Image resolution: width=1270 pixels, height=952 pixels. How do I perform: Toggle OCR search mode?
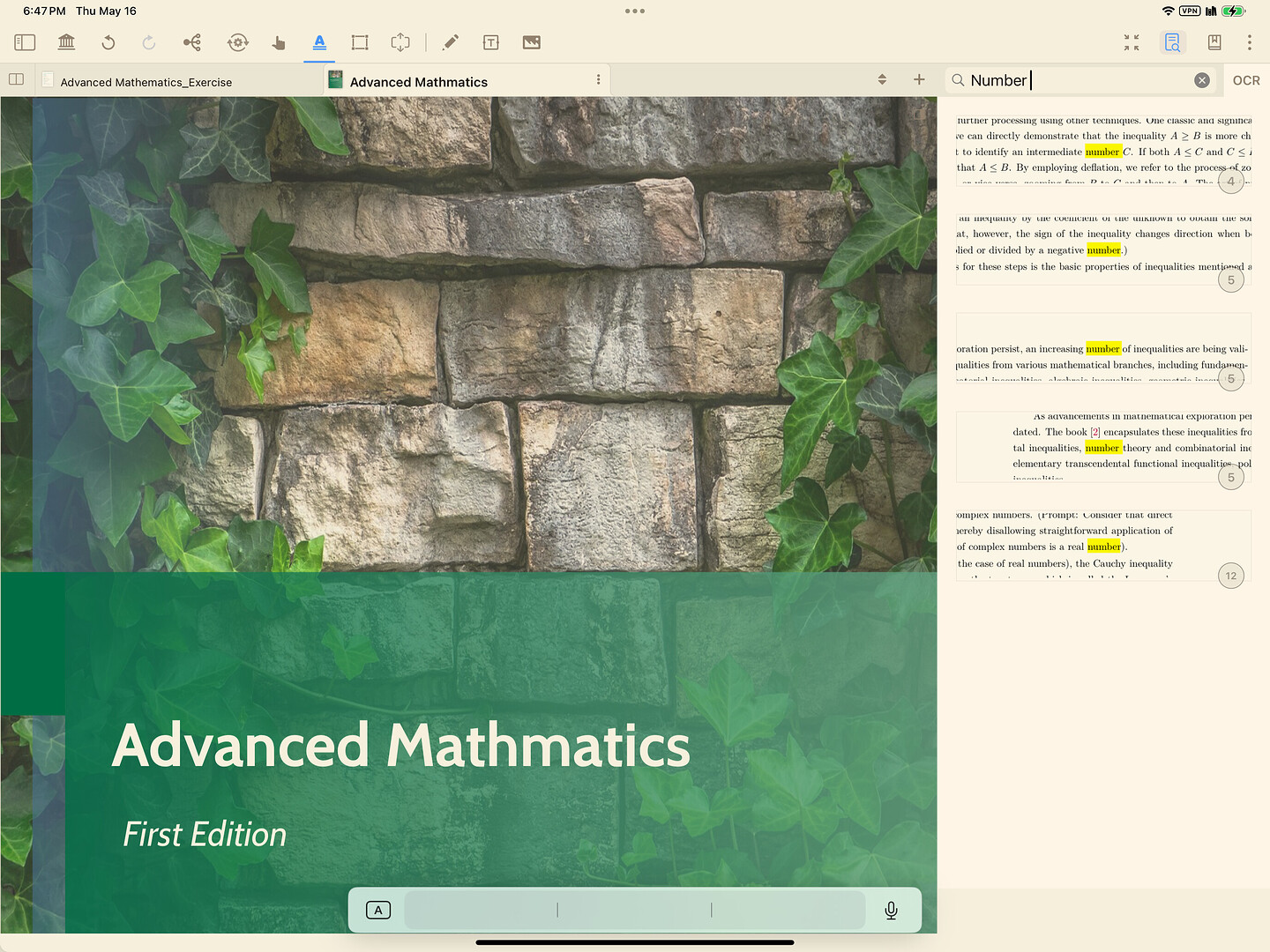point(1246,80)
